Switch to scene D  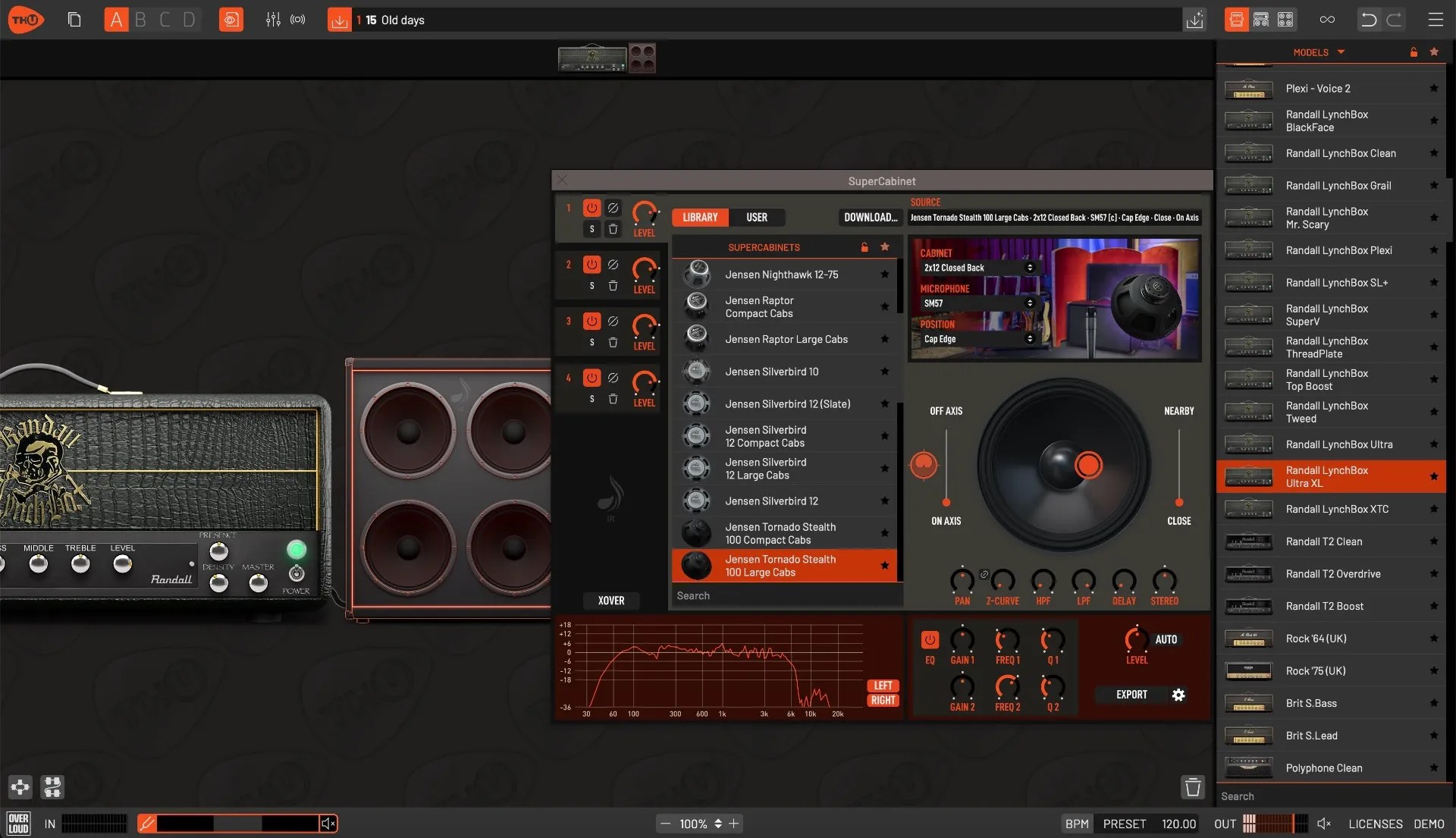[189, 20]
